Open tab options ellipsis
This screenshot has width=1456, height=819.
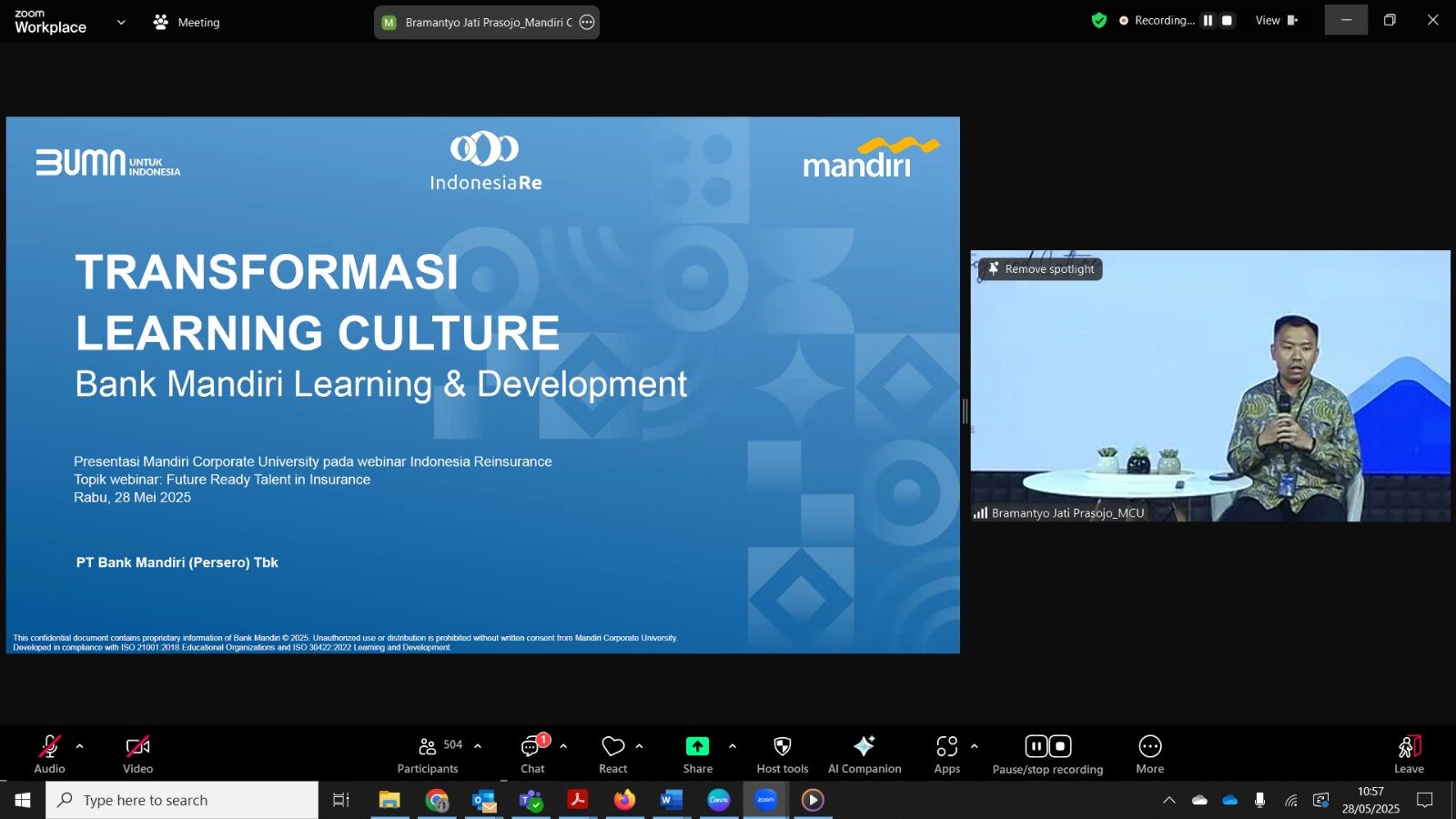(x=588, y=23)
